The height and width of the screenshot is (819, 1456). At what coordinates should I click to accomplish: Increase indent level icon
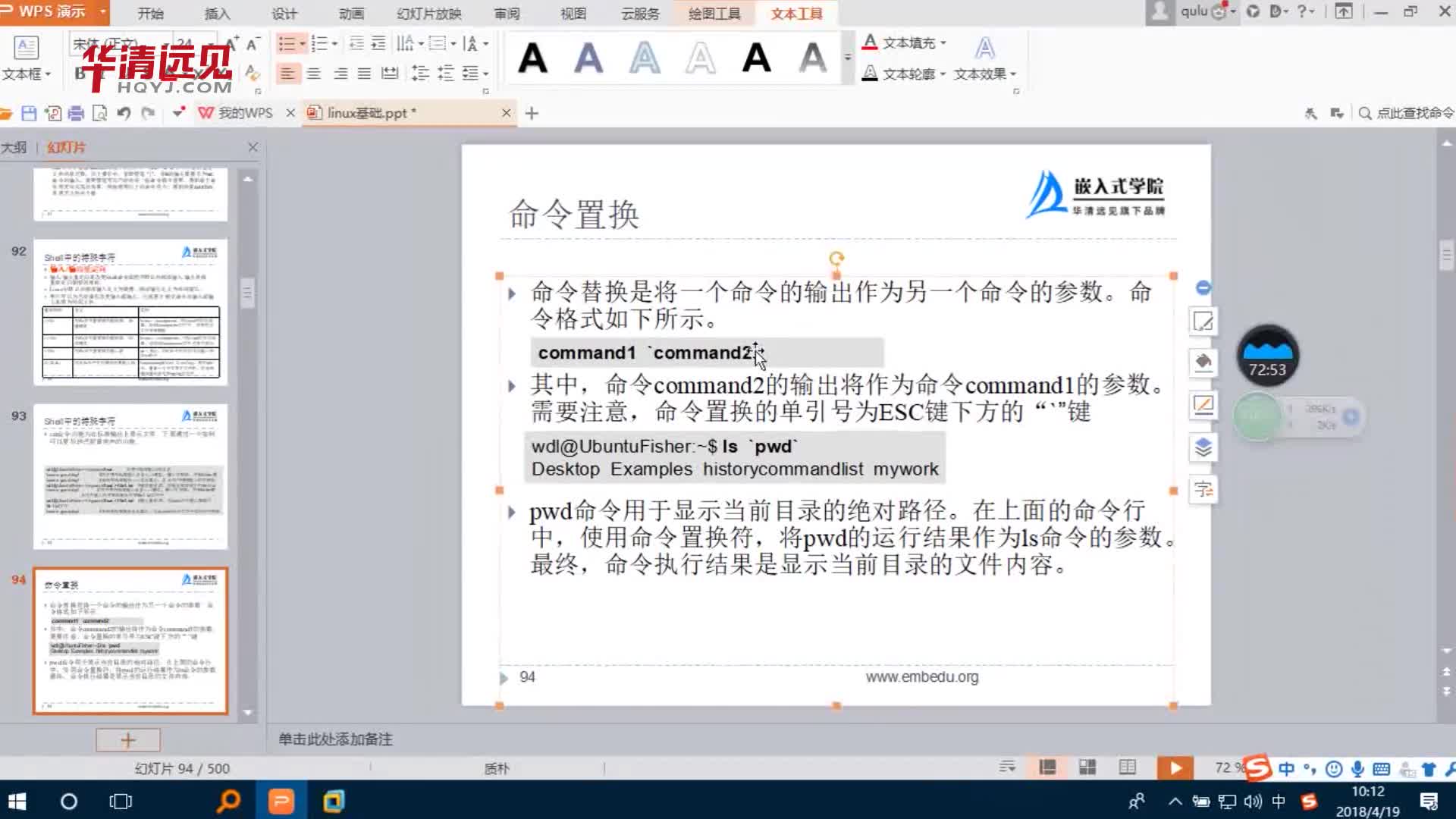coord(378,44)
